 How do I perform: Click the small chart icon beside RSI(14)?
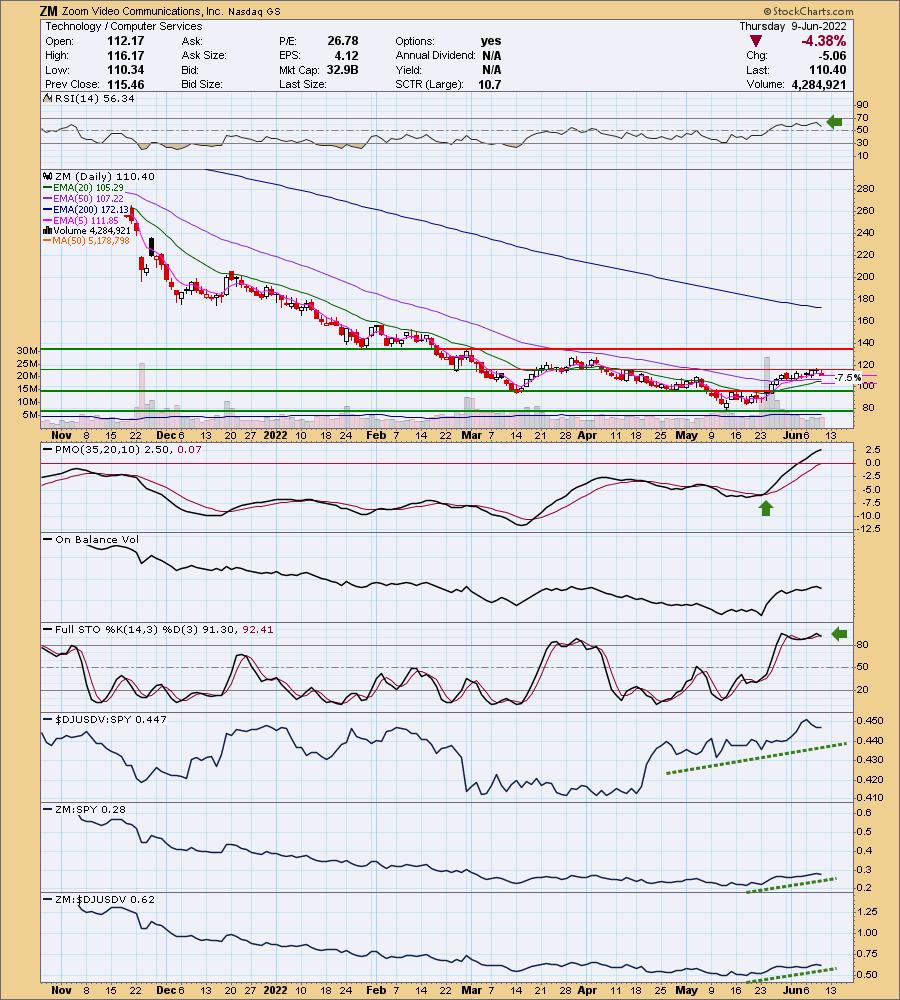pos(48,98)
